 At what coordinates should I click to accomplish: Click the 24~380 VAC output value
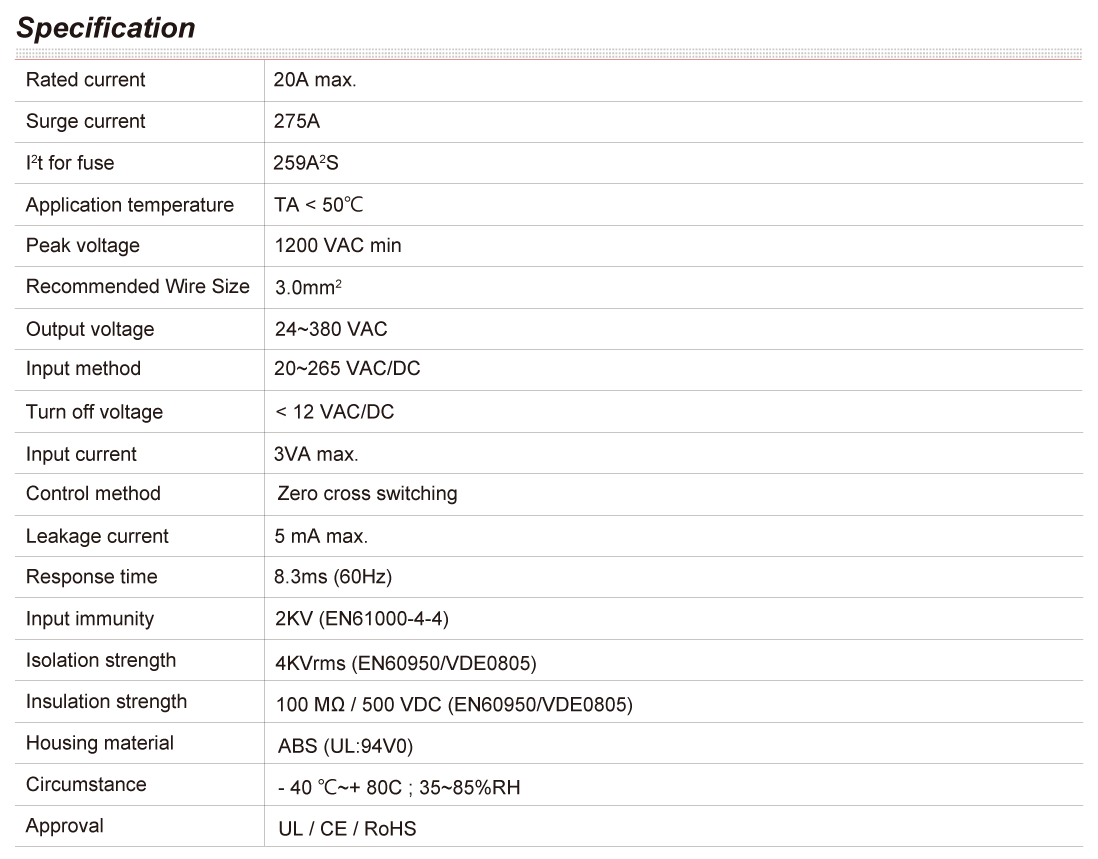click(x=331, y=329)
